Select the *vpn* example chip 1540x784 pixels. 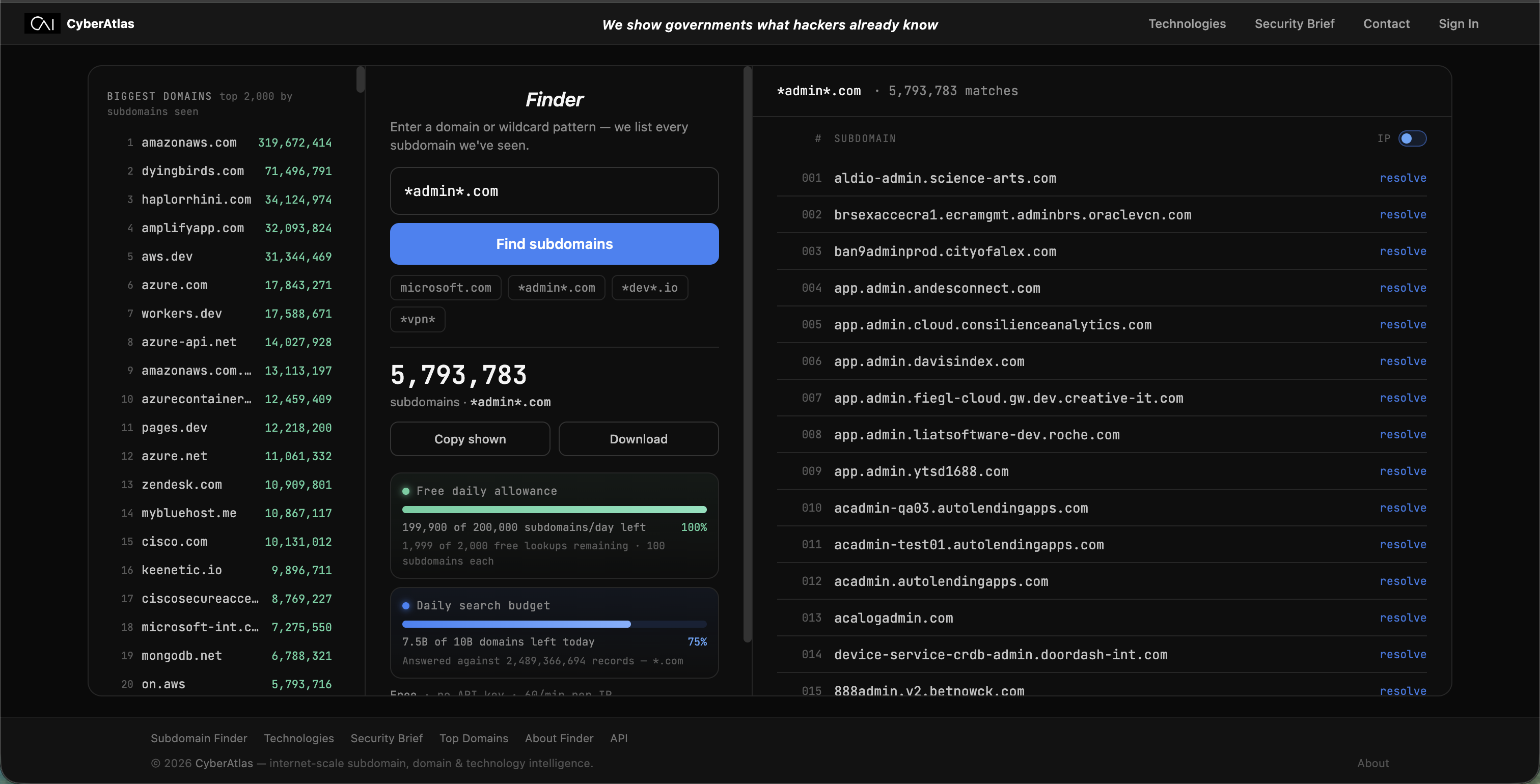pyautogui.click(x=418, y=320)
